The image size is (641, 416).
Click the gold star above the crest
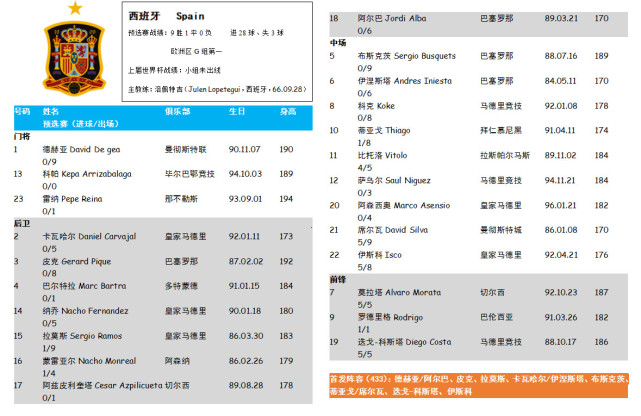pos(75,8)
